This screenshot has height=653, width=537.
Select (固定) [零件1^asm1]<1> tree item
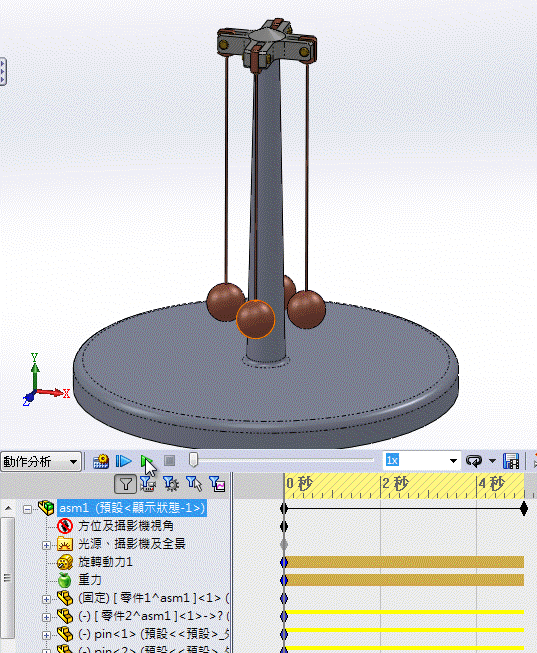pyautogui.click(x=153, y=598)
